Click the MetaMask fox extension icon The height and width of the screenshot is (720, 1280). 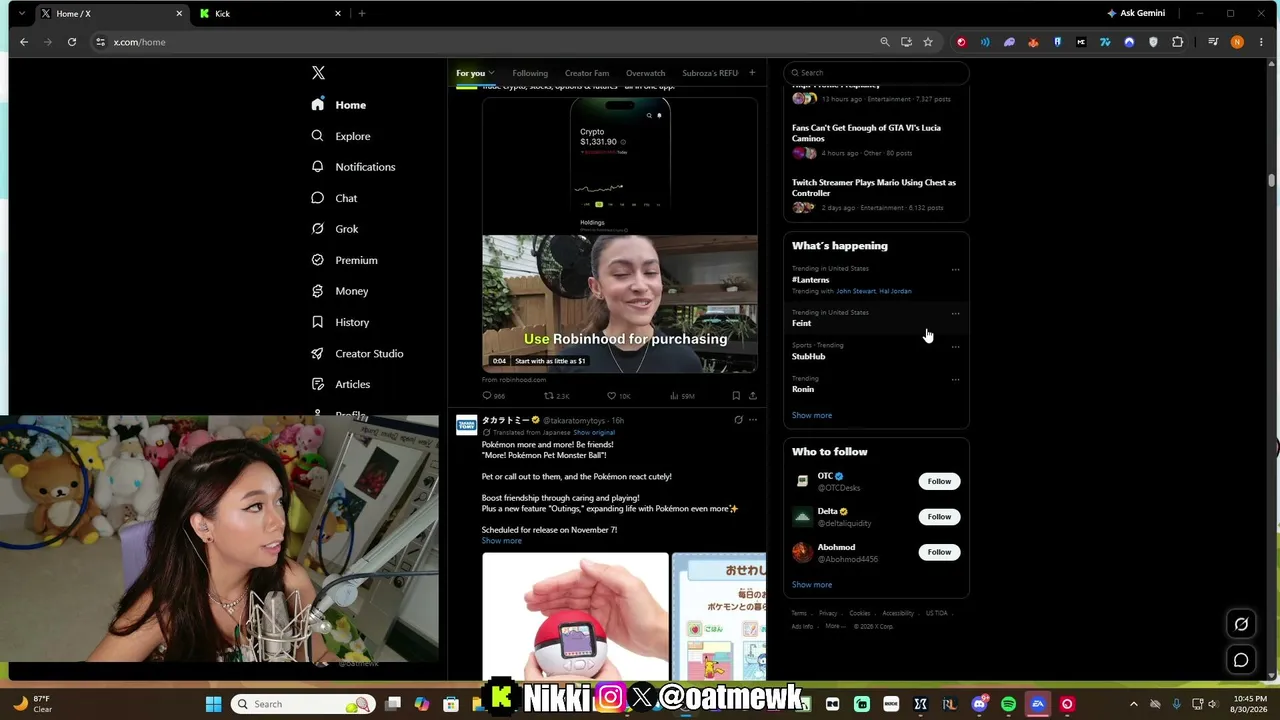click(x=1033, y=42)
